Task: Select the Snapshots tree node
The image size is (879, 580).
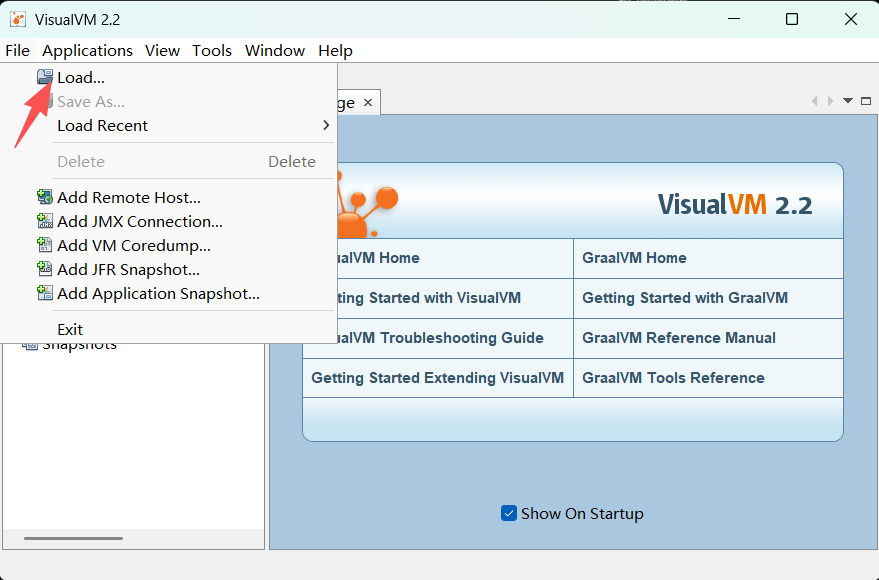Action: [x=79, y=347]
